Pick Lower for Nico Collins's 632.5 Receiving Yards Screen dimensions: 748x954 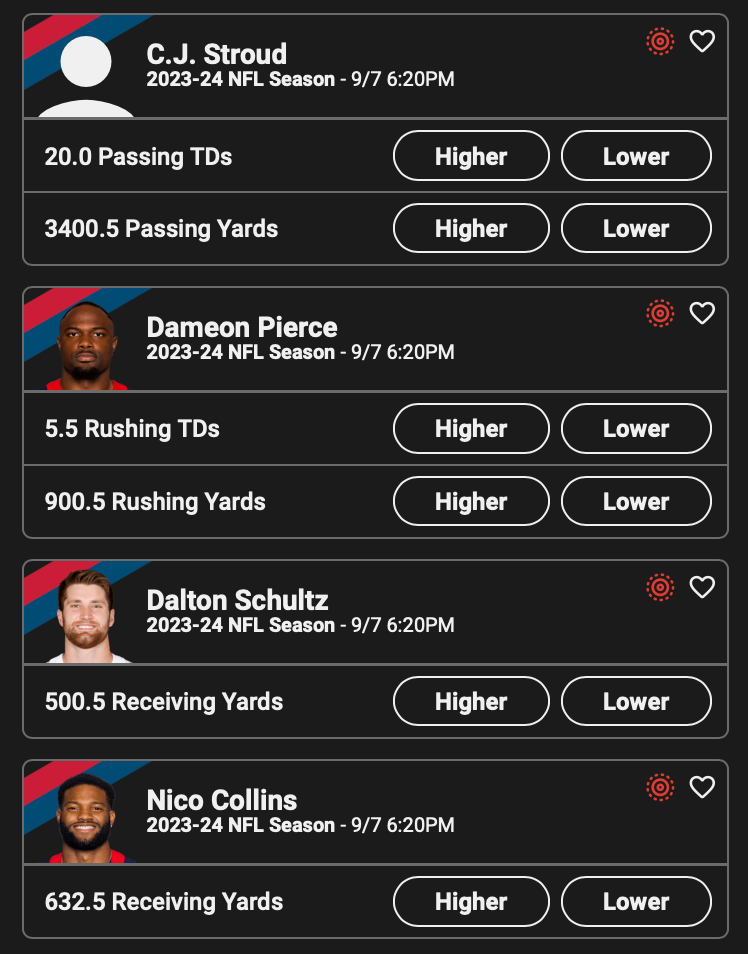pos(636,902)
